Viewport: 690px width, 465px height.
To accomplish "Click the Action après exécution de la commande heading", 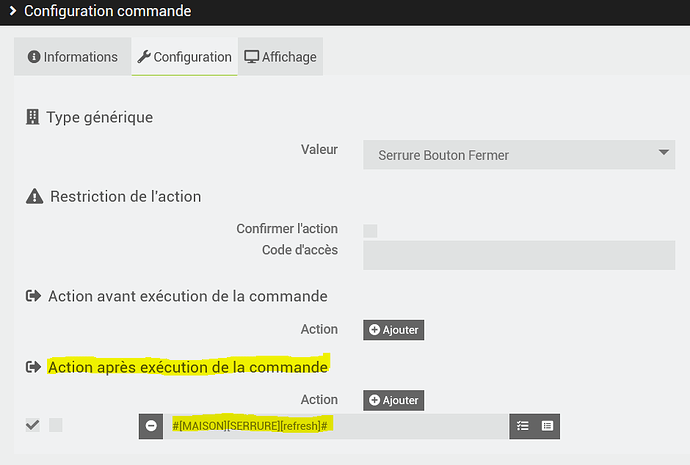I will (x=188, y=367).
